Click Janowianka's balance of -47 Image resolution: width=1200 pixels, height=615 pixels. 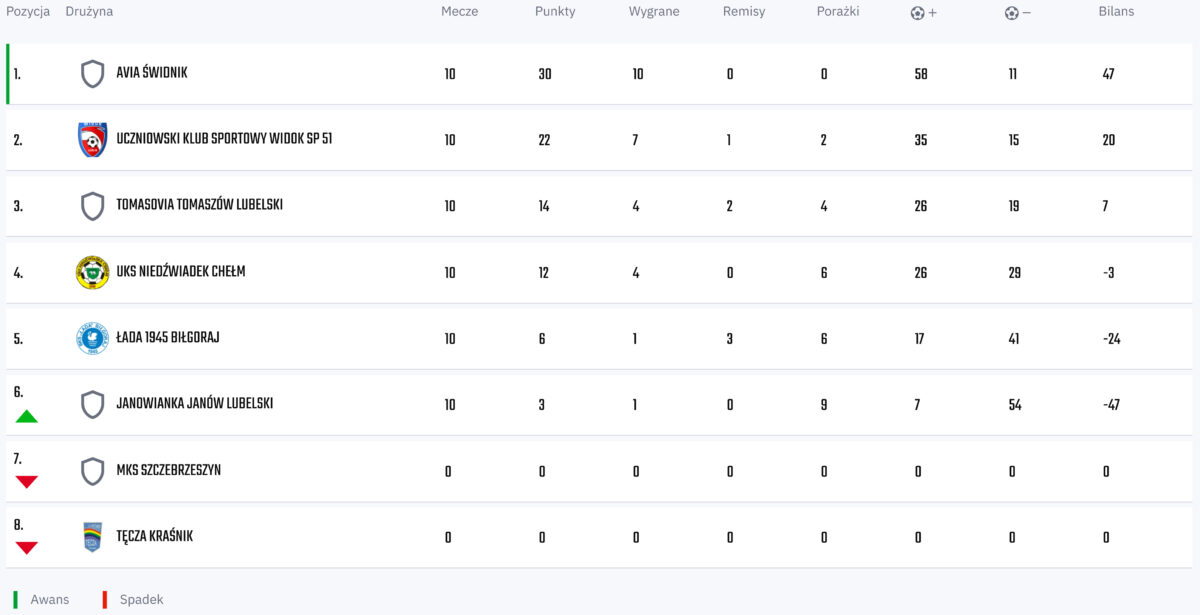(x=1111, y=405)
